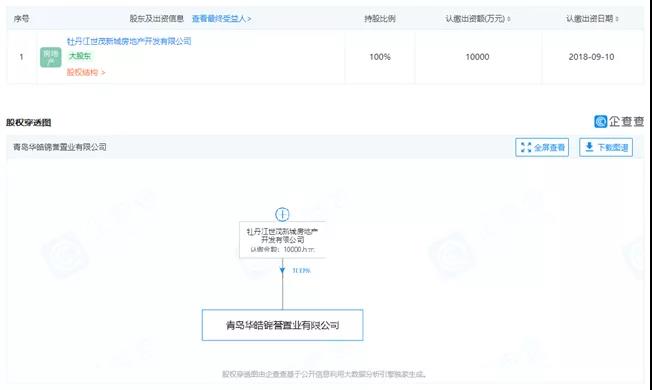Click the 股权穿透图 section heading
The height and width of the screenshot is (390, 652).
click(29, 122)
